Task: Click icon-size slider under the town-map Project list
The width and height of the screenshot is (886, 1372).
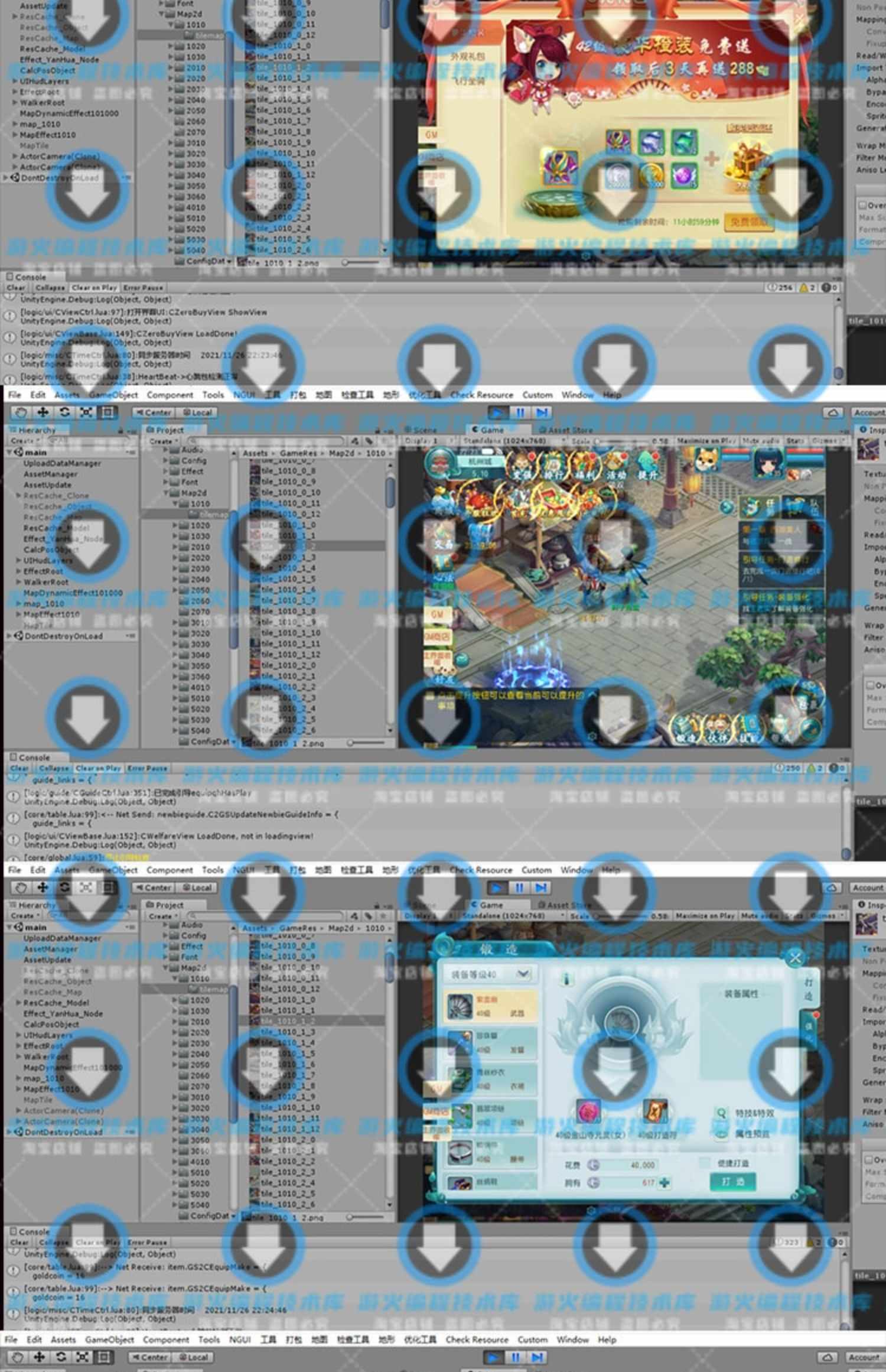Action: click(x=367, y=743)
